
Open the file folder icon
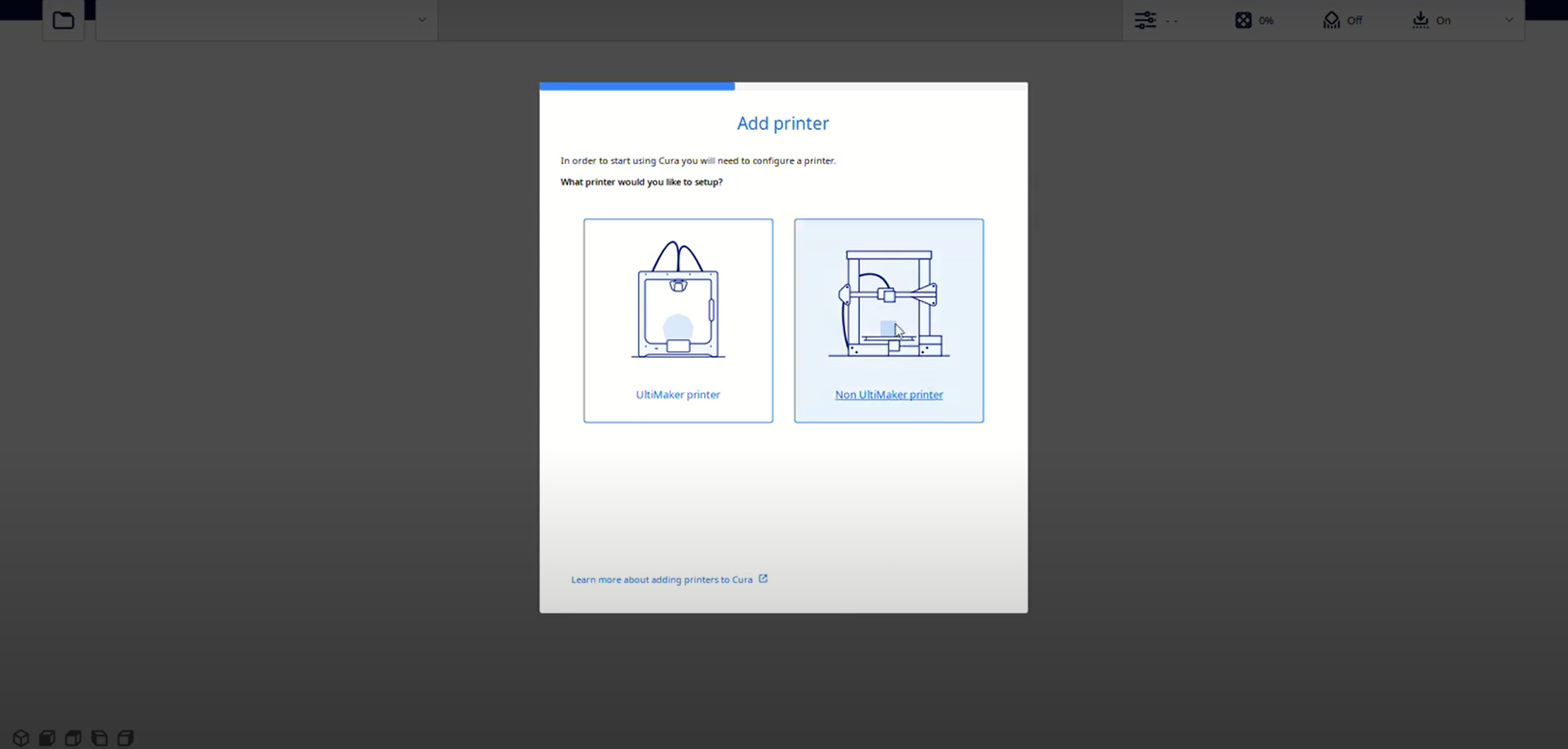pyautogui.click(x=63, y=20)
